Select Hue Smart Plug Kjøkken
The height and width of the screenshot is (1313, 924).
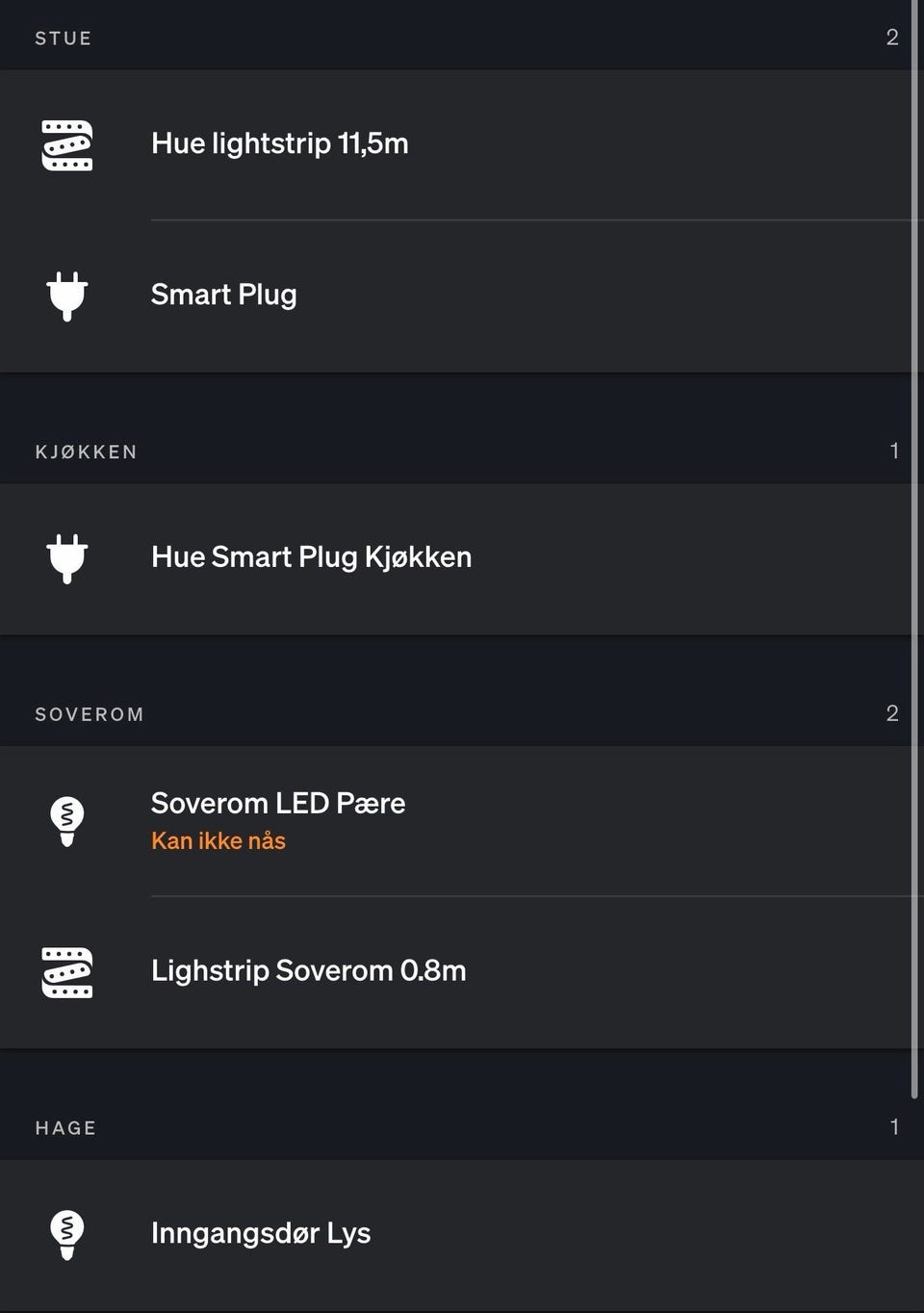click(311, 557)
